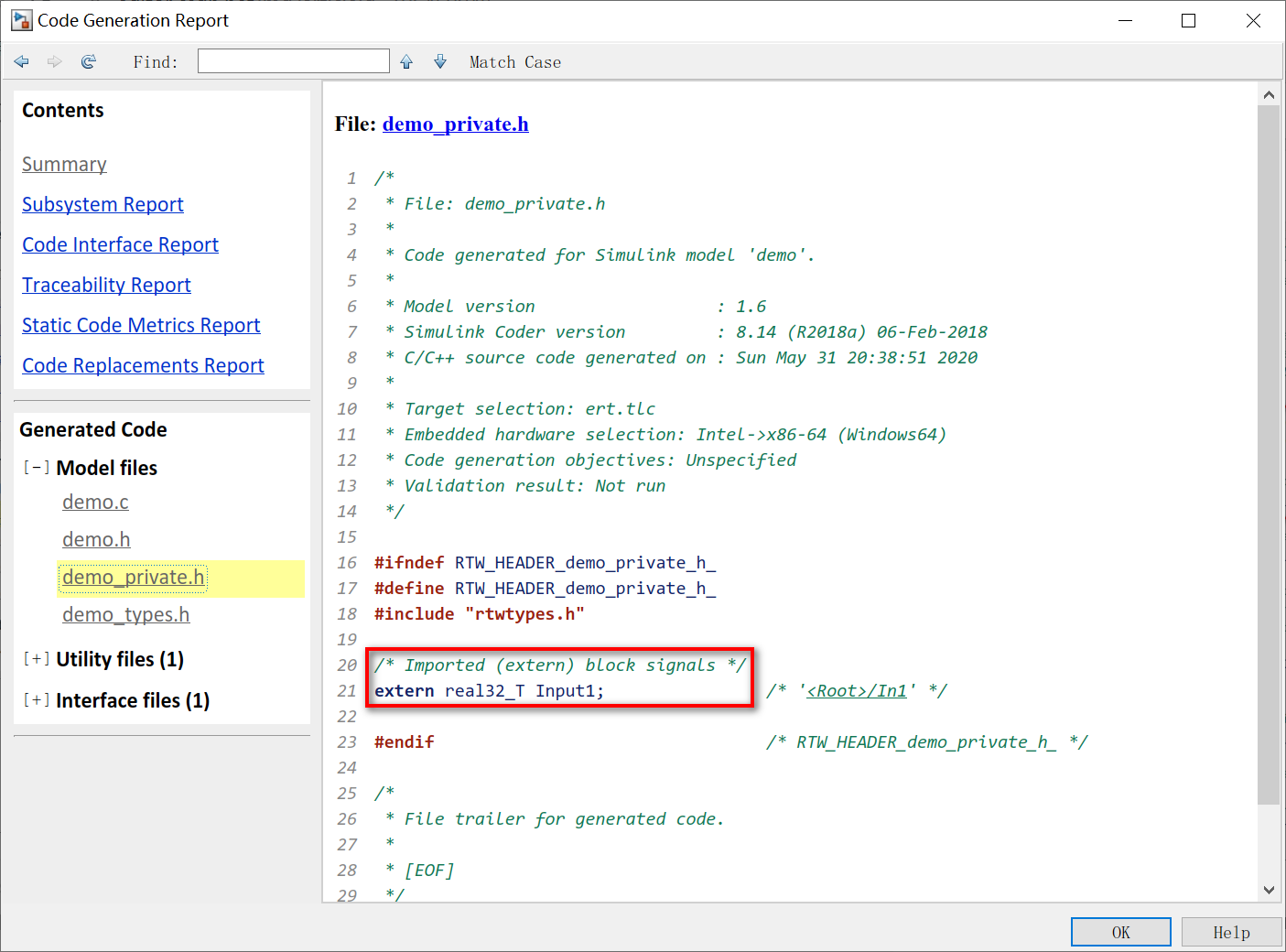Open the Summary page link

[x=64, y=165]
